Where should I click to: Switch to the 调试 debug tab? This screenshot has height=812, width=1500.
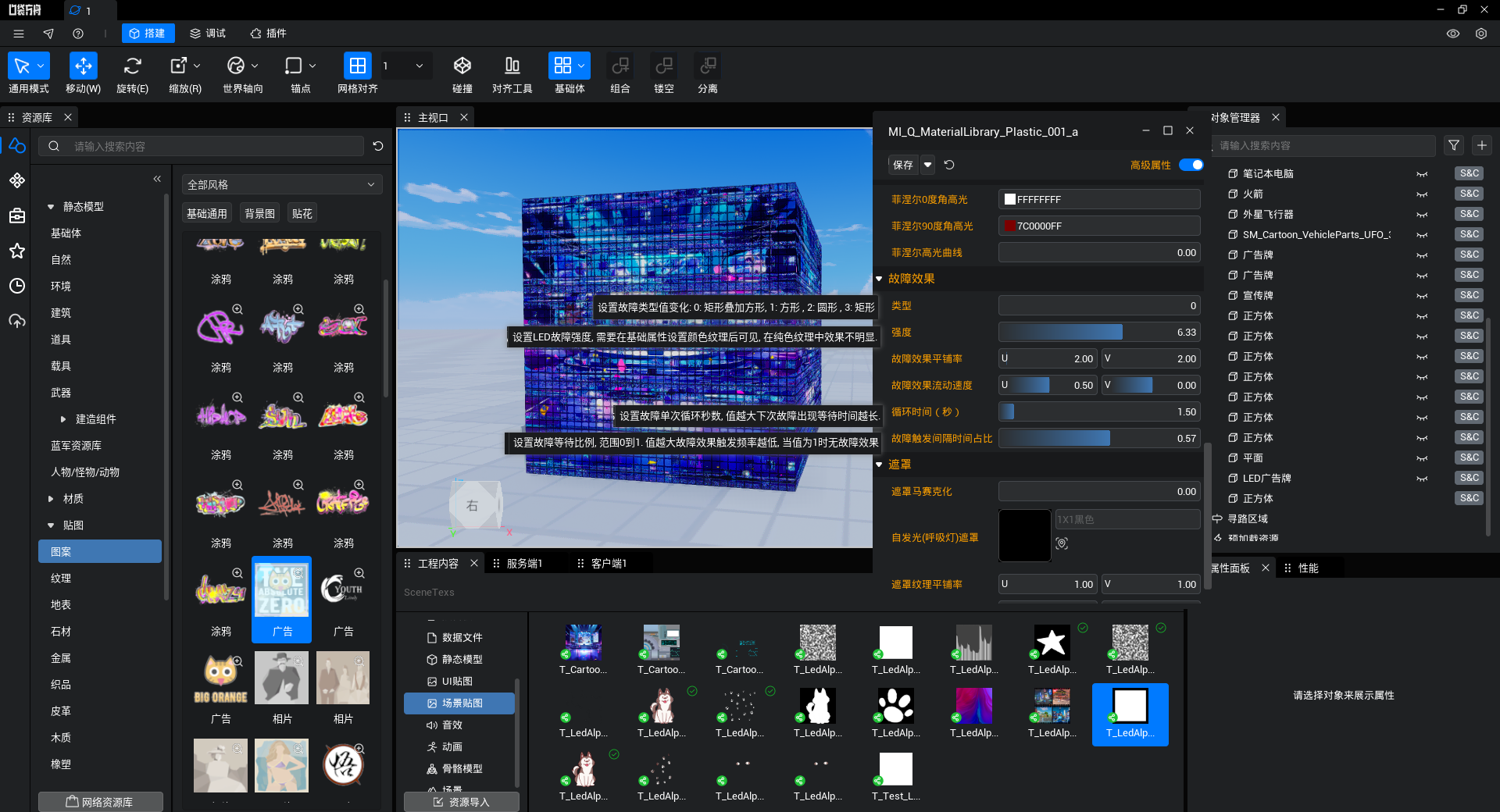[x=208, y=34]
